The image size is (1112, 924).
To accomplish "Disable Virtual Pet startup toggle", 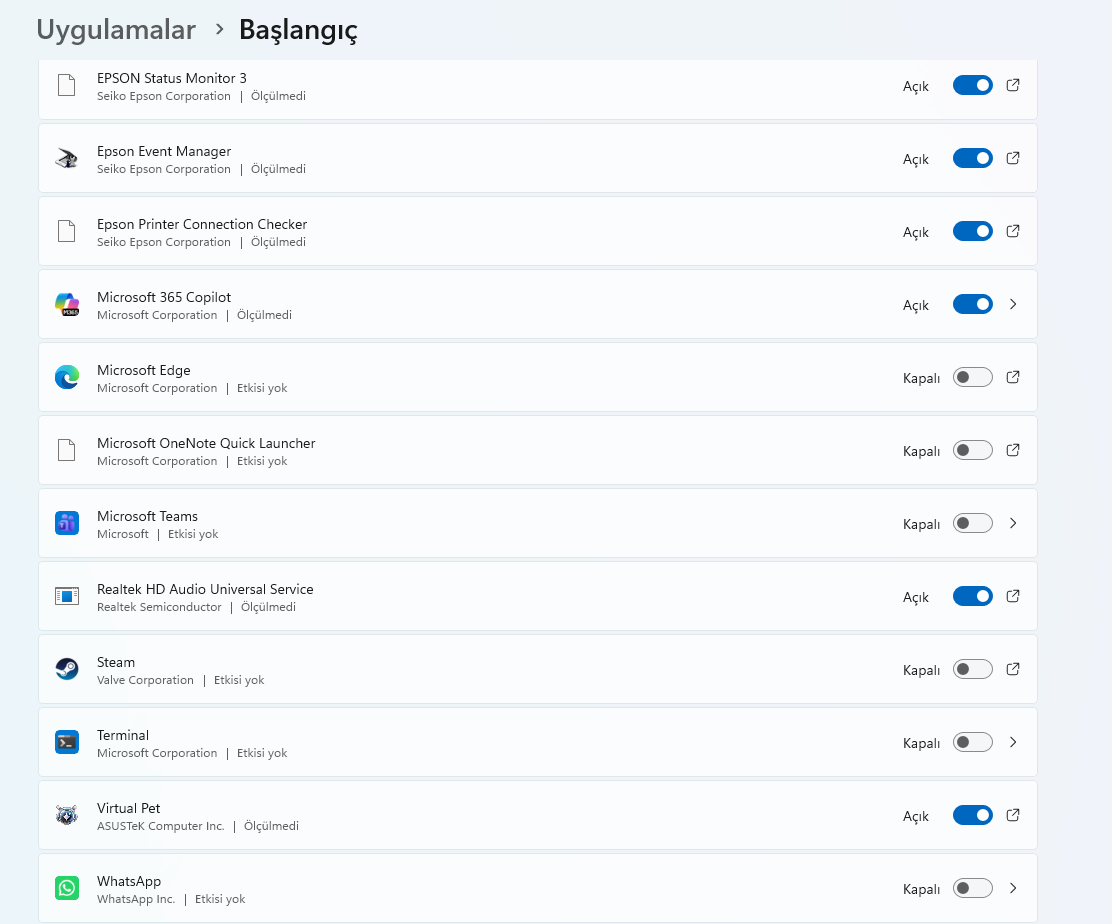I will [x=972, y=816].
